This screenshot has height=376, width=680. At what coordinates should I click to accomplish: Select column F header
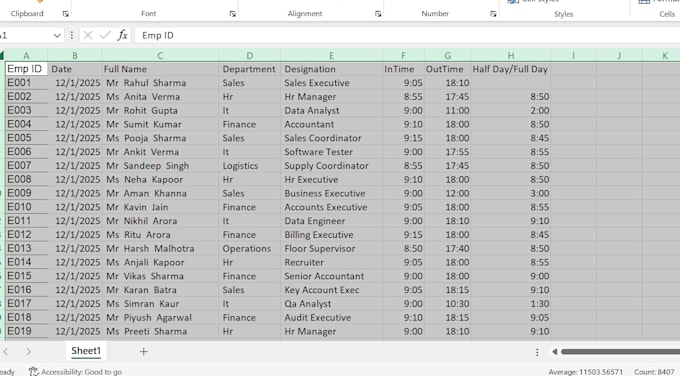pos(403,56)
